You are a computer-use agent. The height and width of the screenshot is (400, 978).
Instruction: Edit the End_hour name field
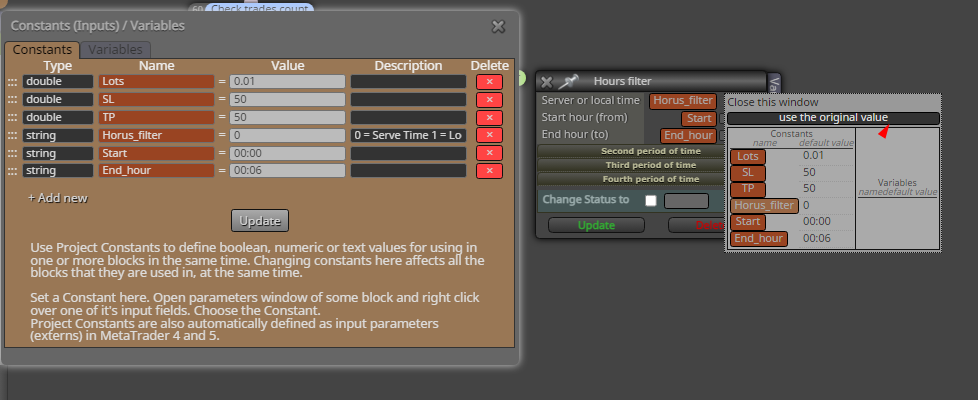(x=157, y=171)
